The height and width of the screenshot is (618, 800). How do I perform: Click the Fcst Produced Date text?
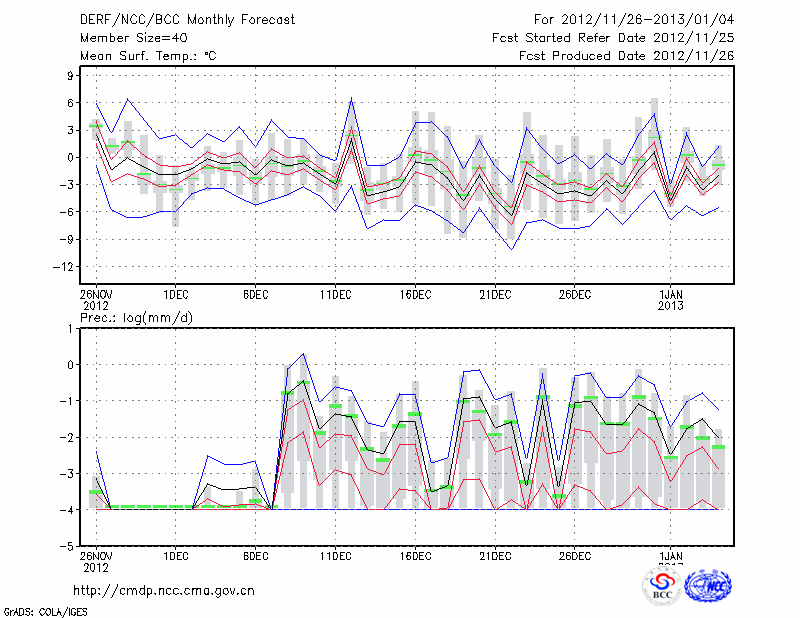pos(626,56)
